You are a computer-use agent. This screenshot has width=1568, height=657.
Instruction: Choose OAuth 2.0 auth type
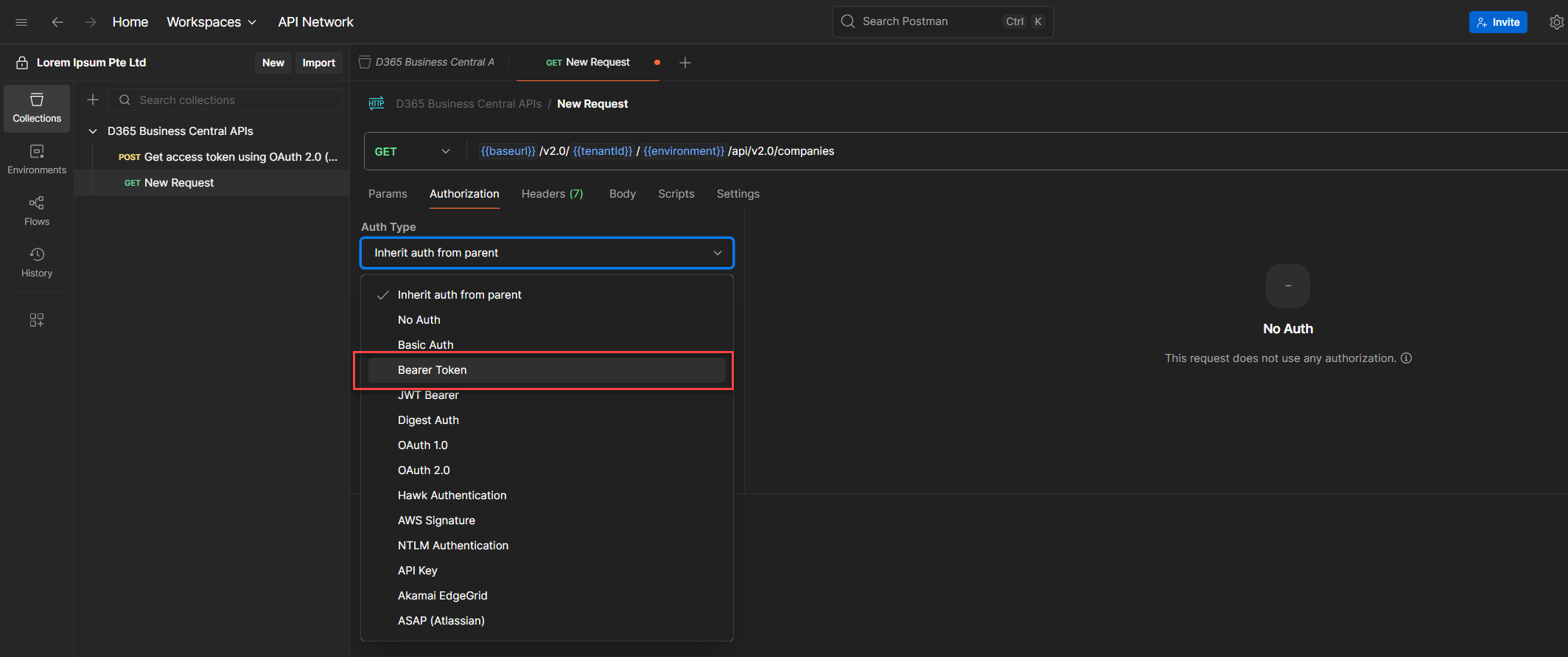547,470
